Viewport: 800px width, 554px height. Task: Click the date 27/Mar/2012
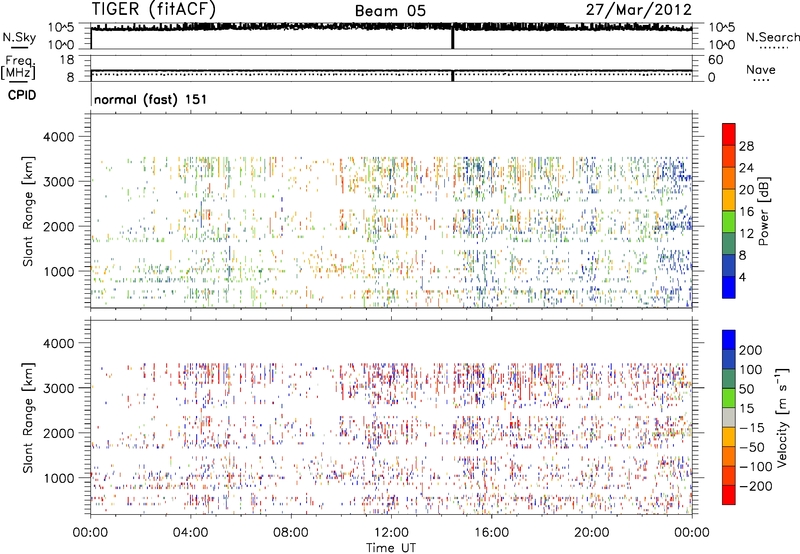click(x=638, y=10)
